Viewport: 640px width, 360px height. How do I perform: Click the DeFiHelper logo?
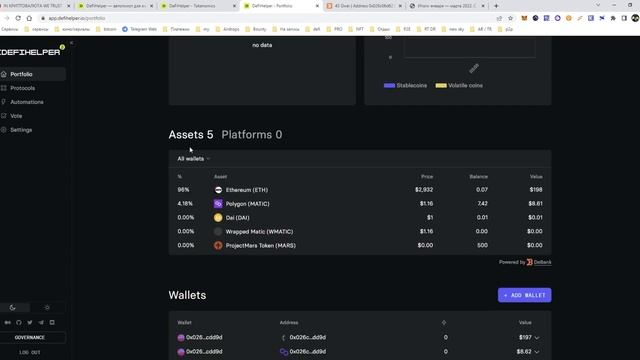[31, 51]
